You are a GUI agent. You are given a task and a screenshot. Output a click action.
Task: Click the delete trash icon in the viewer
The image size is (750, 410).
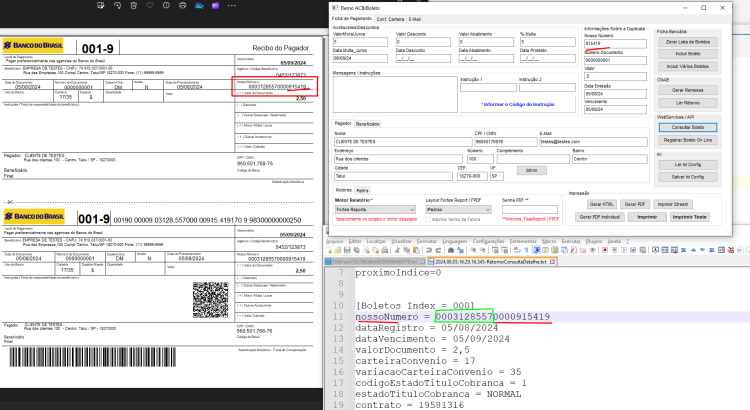[133, 5]
